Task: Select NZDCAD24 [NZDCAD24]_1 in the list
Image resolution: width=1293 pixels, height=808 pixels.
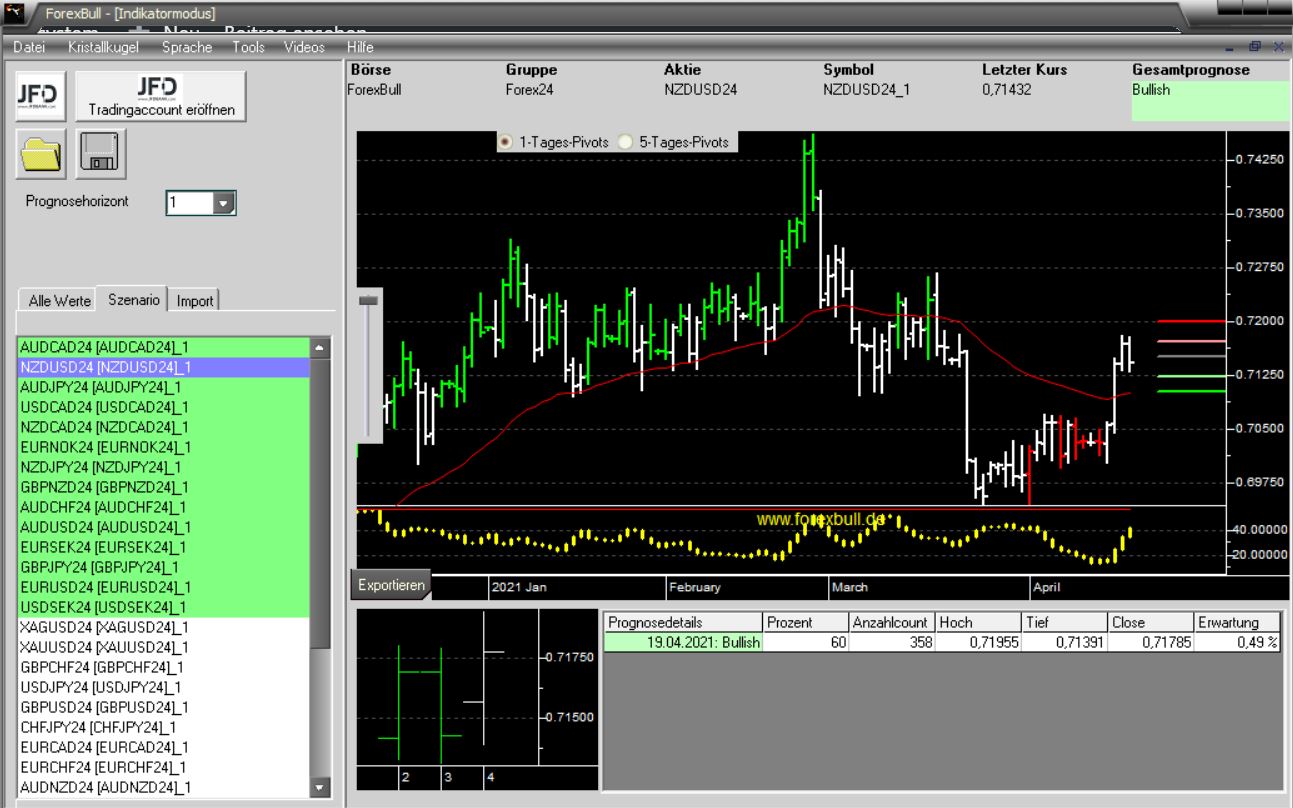Action: (x=164, y=427)
